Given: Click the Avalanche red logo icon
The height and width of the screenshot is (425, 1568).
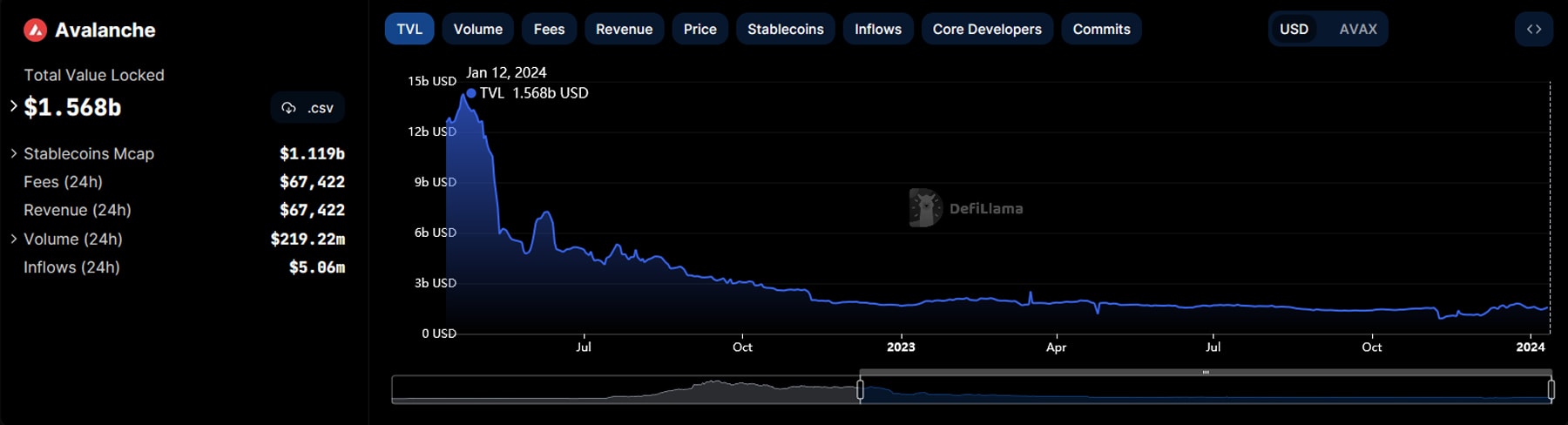Looking at the screenshot, I should point(35,30).
